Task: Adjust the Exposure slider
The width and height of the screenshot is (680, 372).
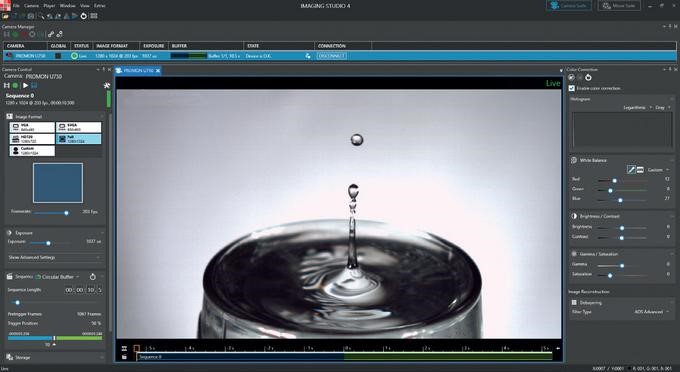Action: coord(48,243)
